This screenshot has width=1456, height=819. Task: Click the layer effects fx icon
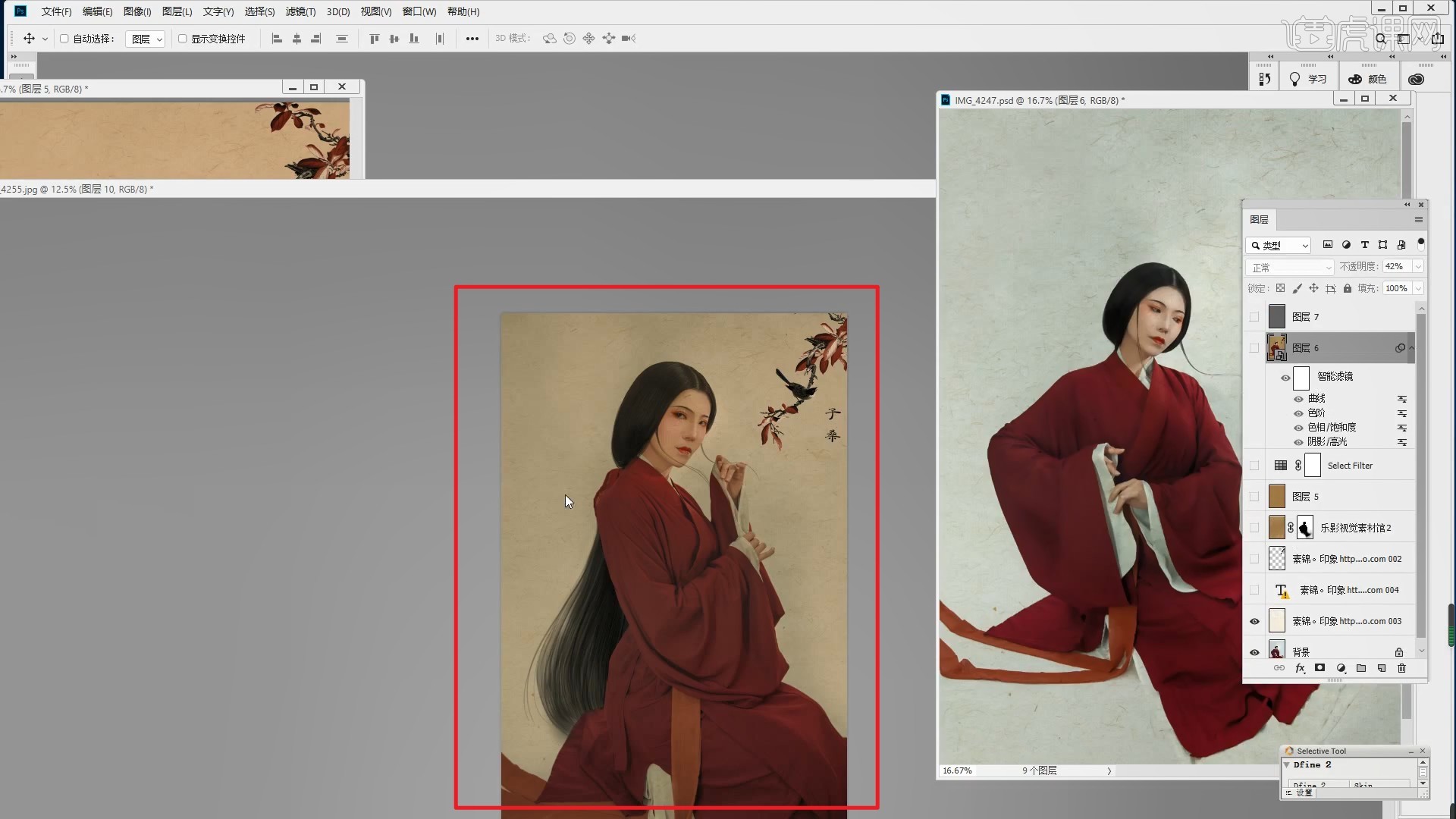coord(1300,668)
